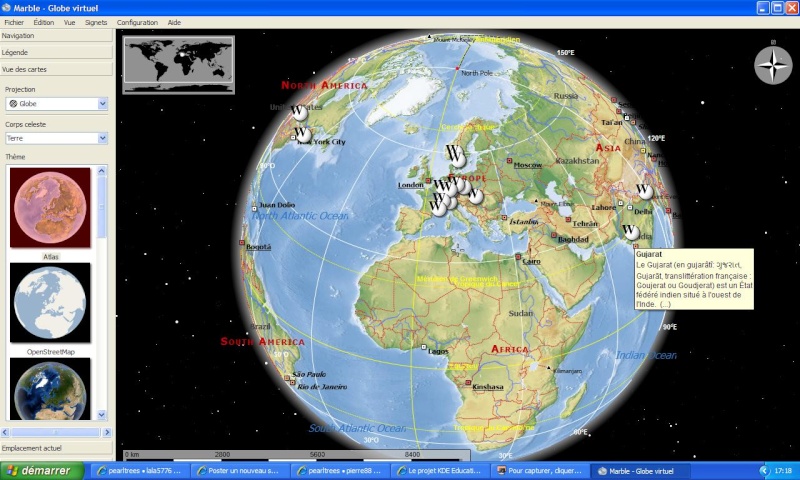
Task: Expand the Légende panel
Action: (56, 53)
